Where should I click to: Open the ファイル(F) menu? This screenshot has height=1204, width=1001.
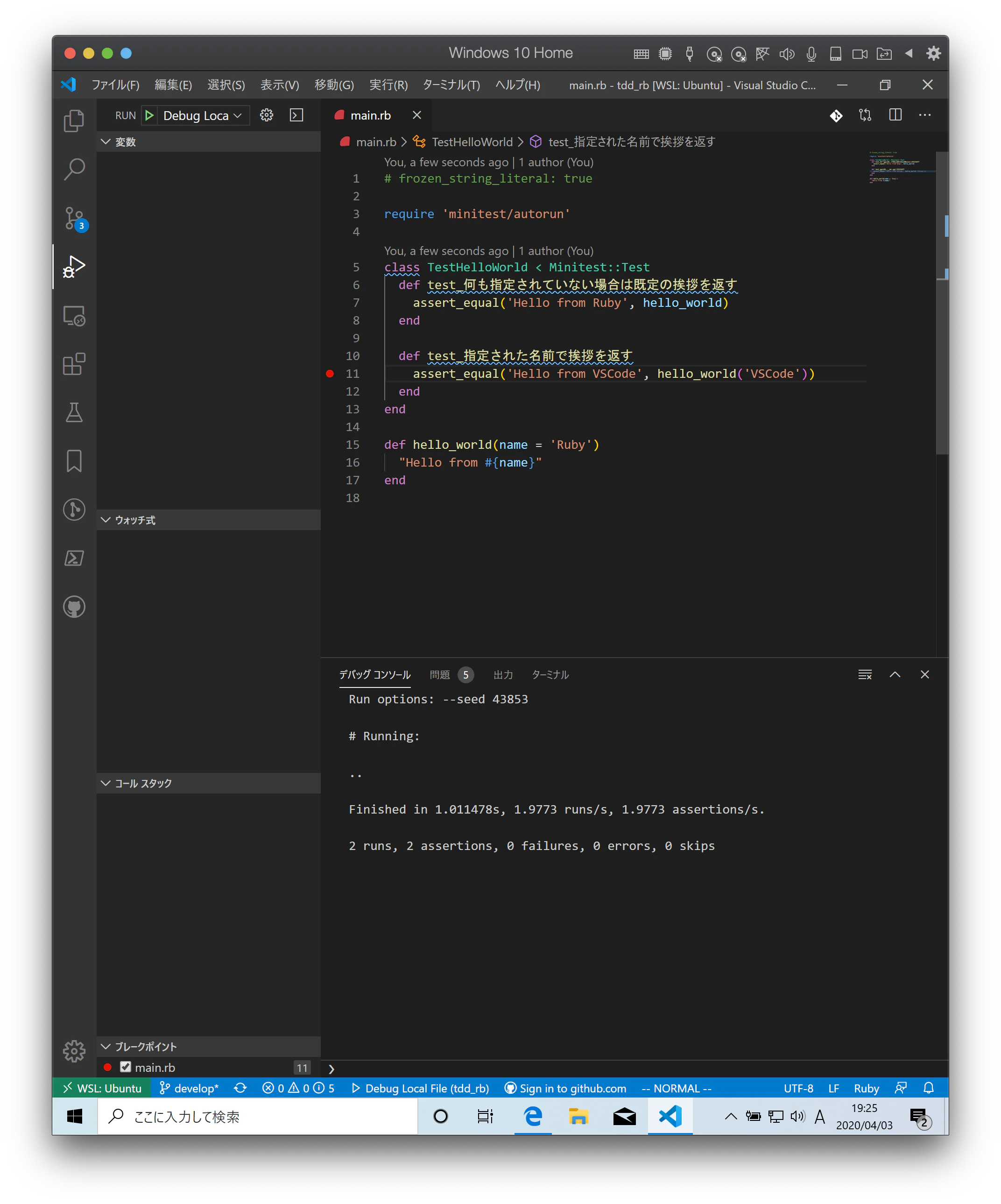coord(115,85)
